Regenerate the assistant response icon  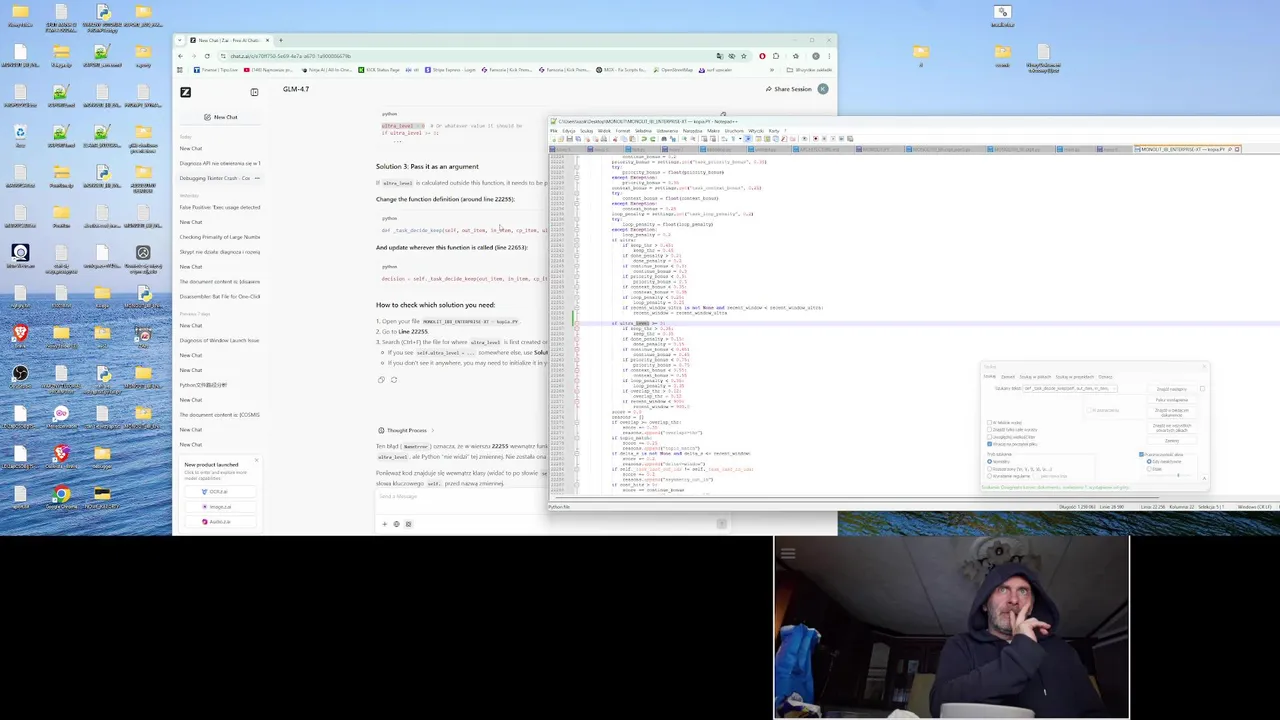click(393, 380)
